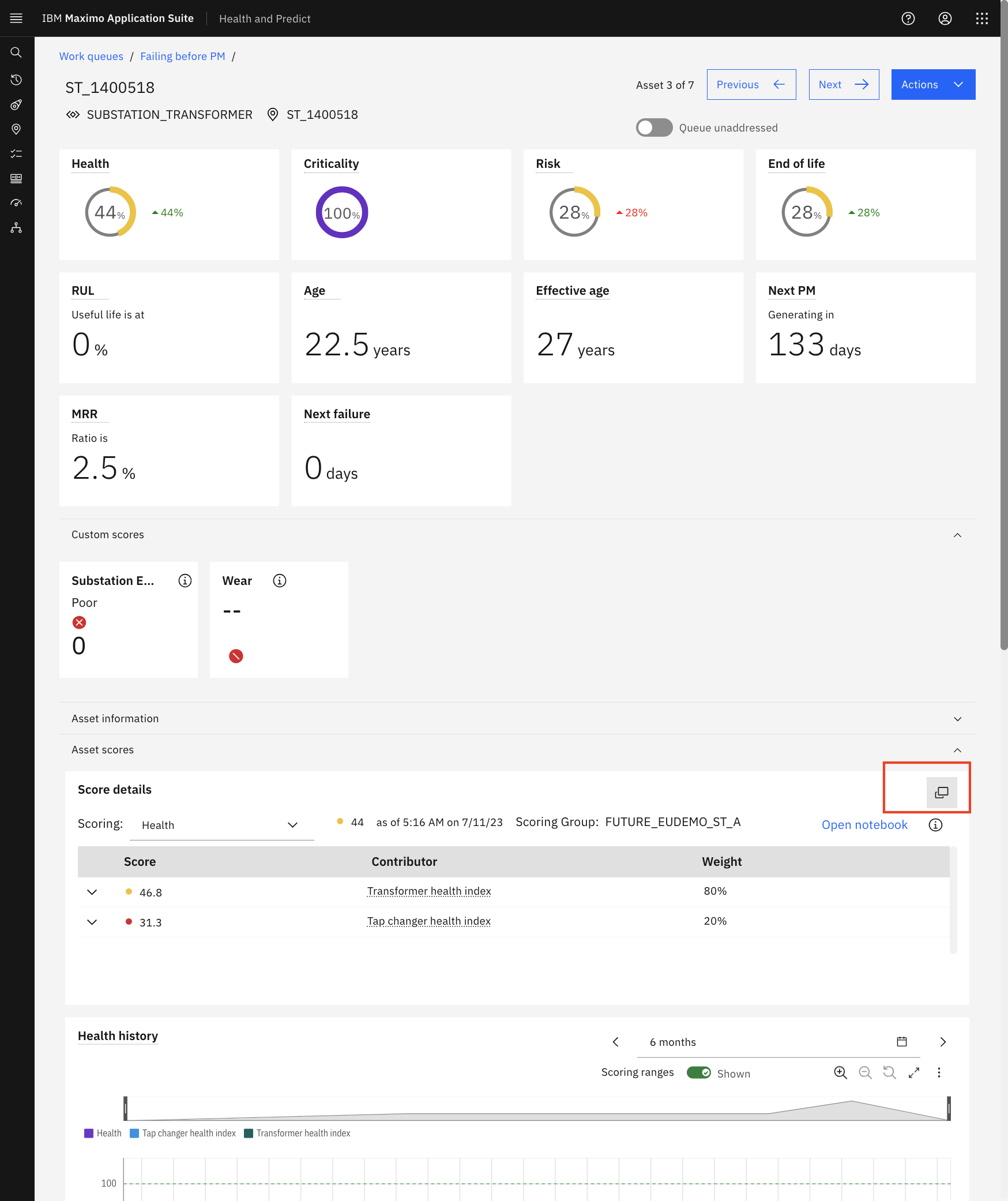The width and height of the screenshot is (1008, 1201).
Task: Open Transformer health index contributor
Action: click(429, 891)
